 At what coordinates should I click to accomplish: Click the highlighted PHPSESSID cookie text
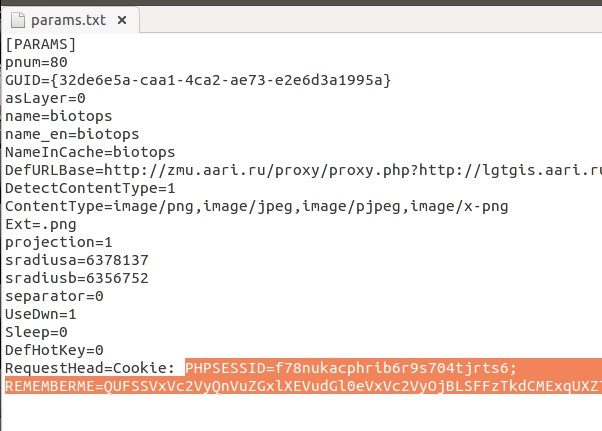pos(350,368)
